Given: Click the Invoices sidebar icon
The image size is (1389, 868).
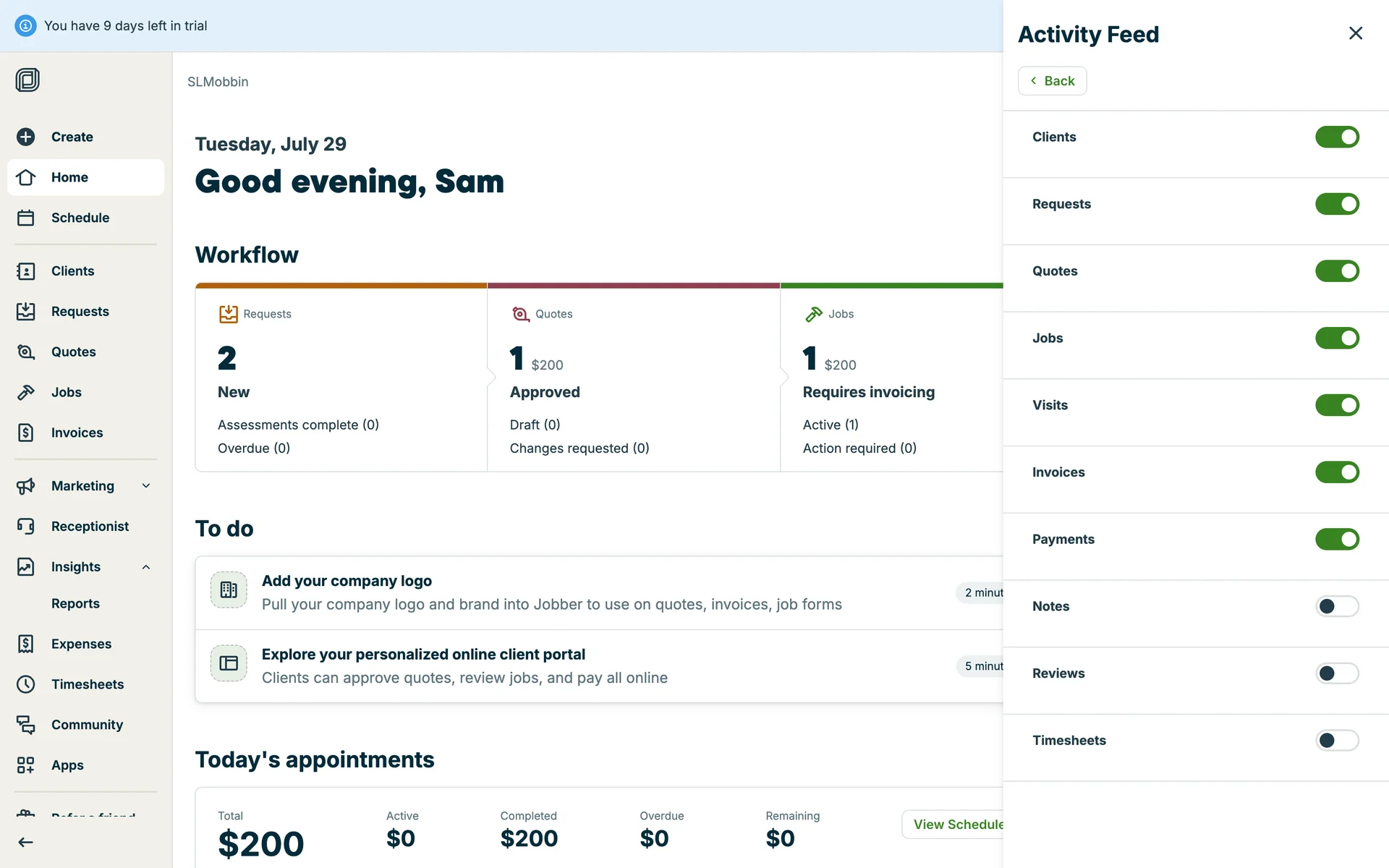Looking at the screenshot, I should (26, 433).
